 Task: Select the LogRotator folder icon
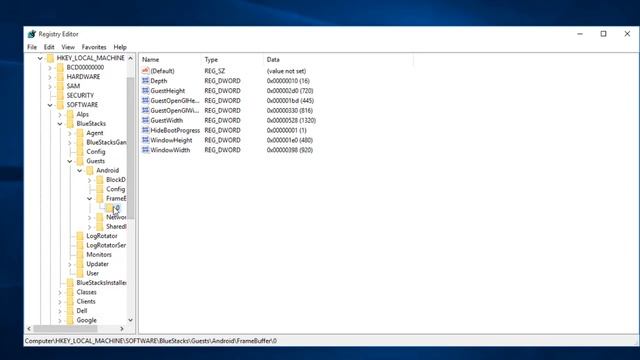click(x=80, y=236)
